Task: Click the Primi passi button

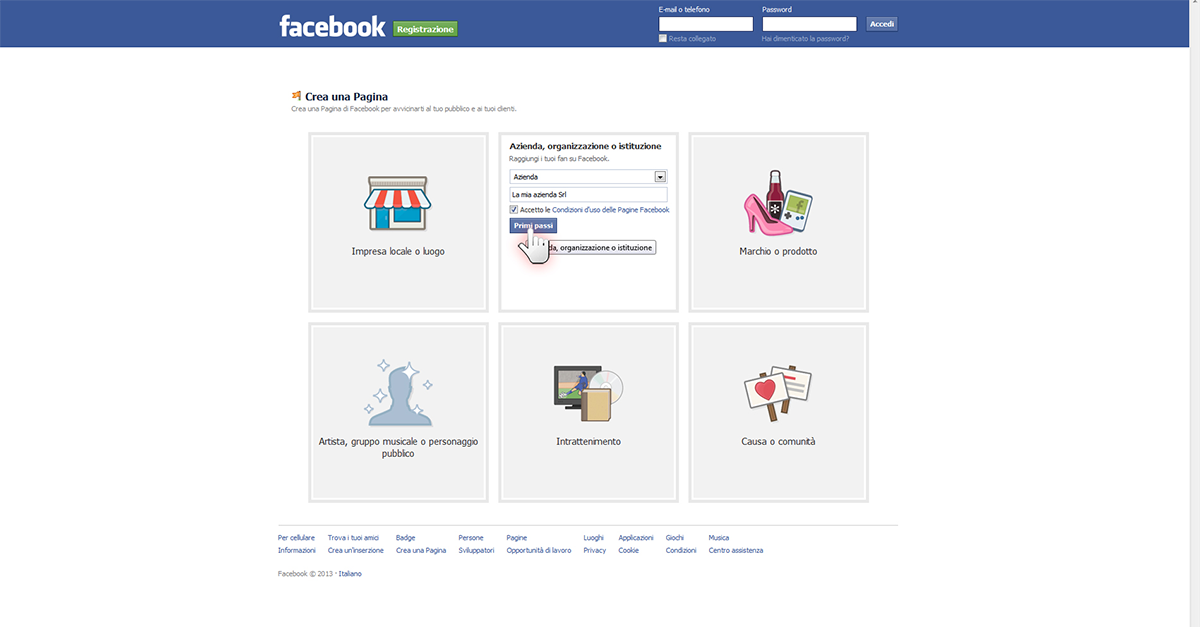Action: pyautogui.click(x=533, y=226)
